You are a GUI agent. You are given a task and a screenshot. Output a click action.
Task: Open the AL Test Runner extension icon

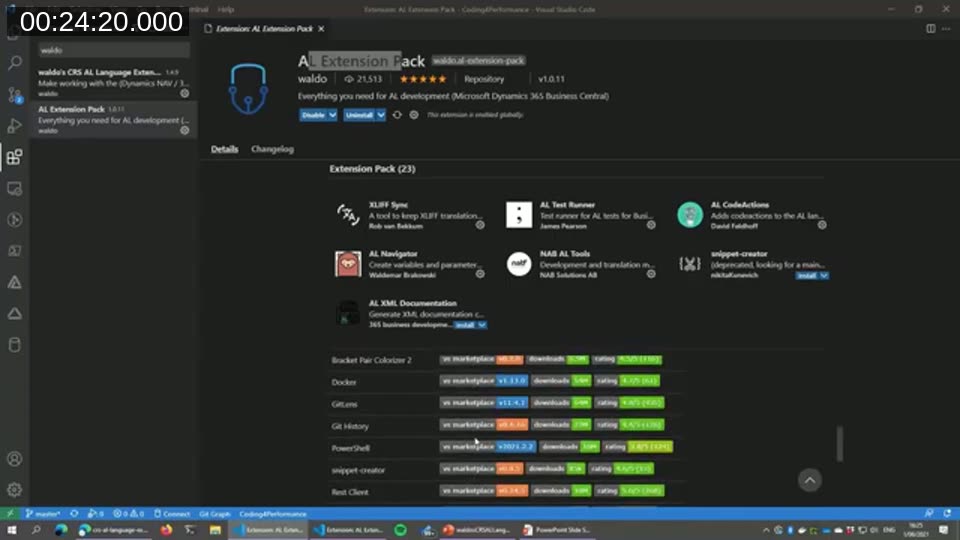pyautogui.click(x=519, y=215)
